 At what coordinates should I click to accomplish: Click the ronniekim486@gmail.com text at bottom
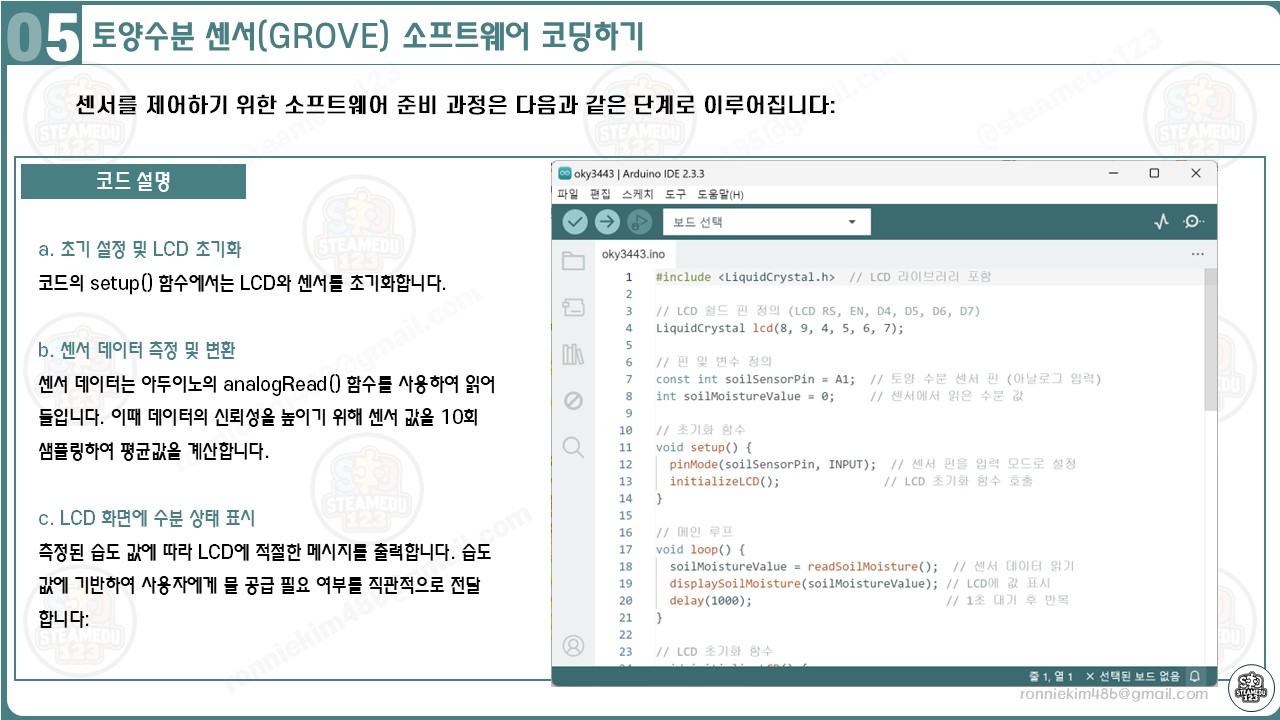(x=1113, y=694)
